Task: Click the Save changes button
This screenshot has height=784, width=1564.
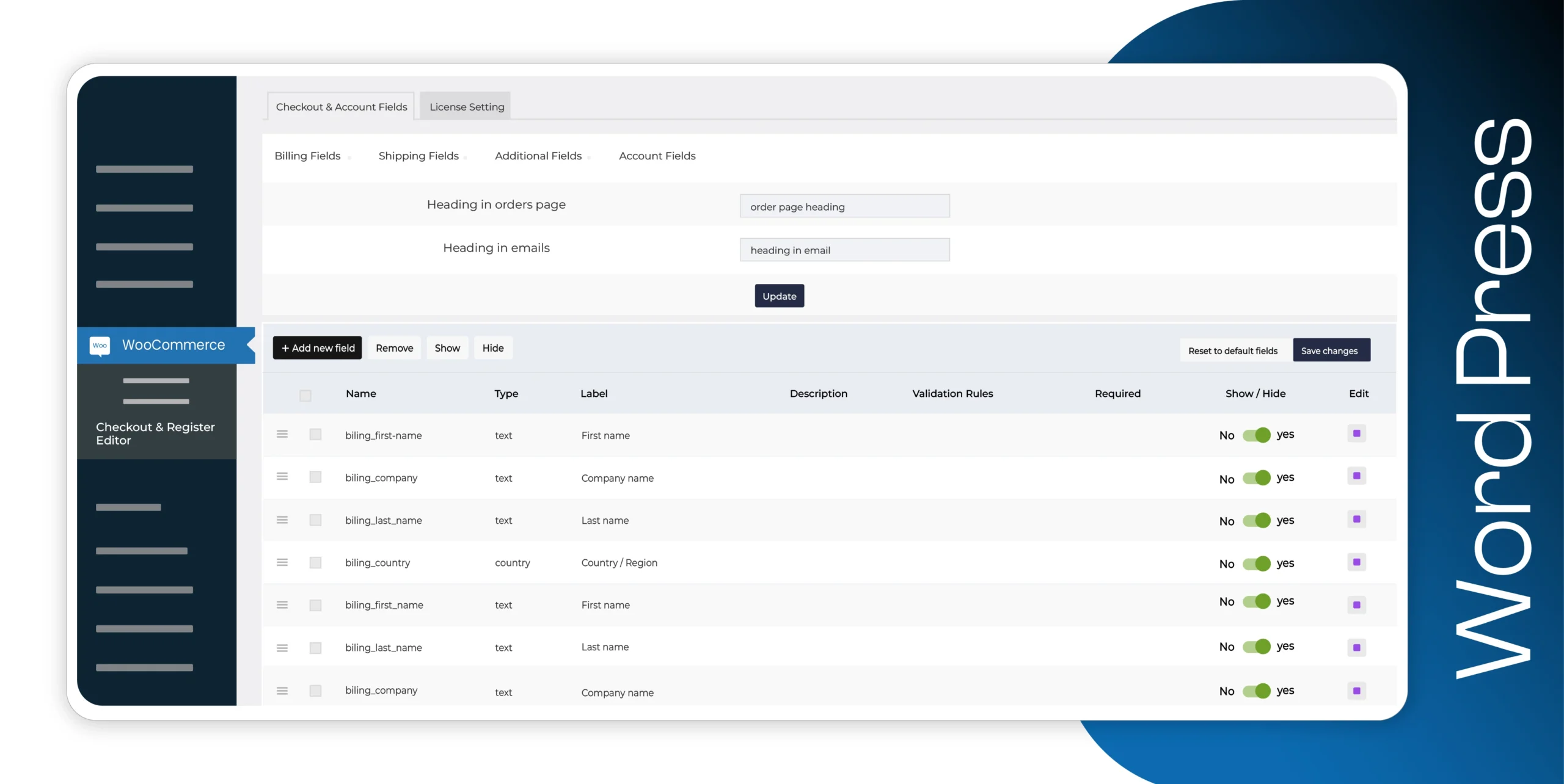Action: point(1332,350)
